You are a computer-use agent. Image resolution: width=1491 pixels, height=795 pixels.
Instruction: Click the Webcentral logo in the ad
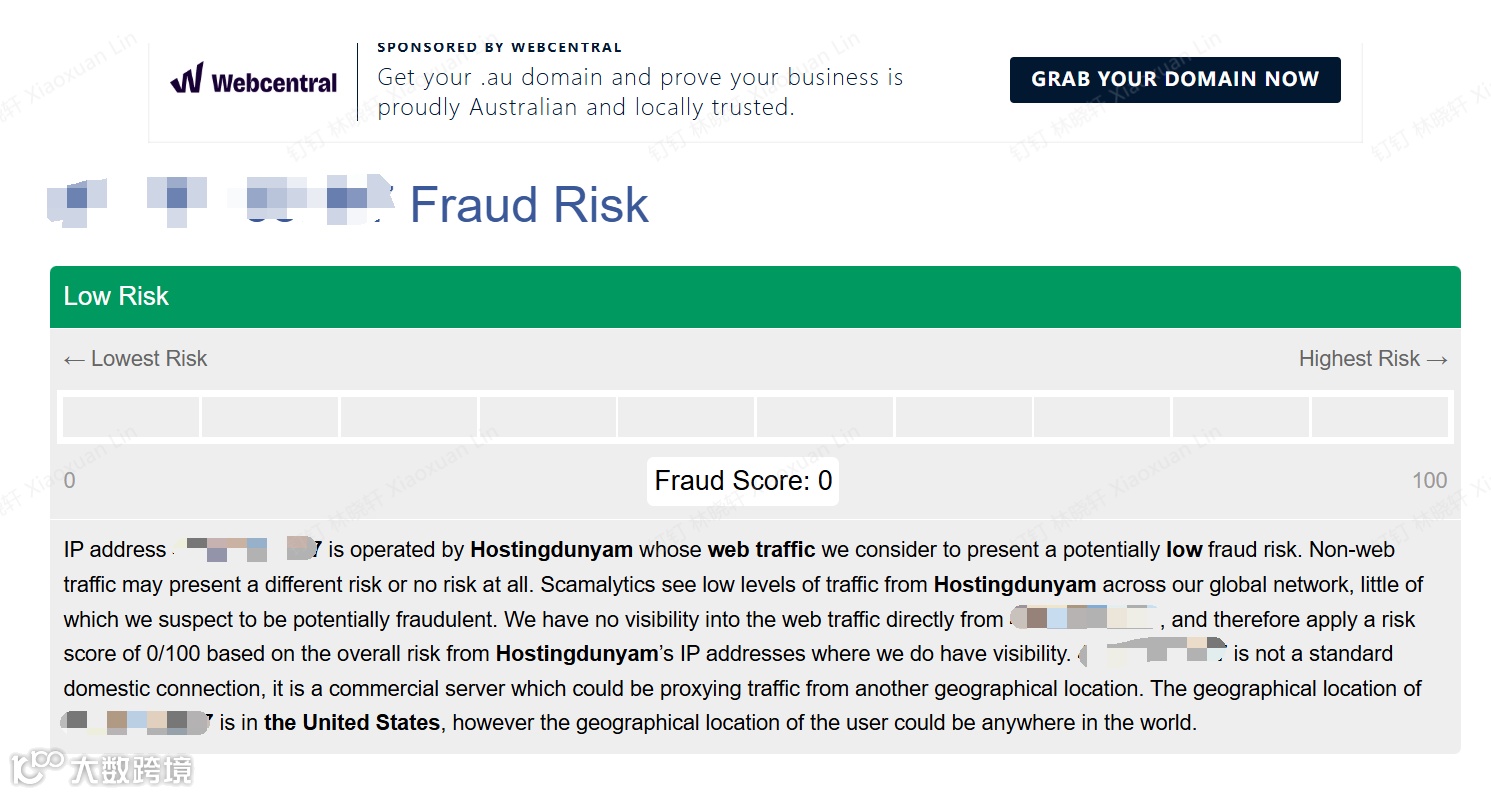click(x=254, y=80)
